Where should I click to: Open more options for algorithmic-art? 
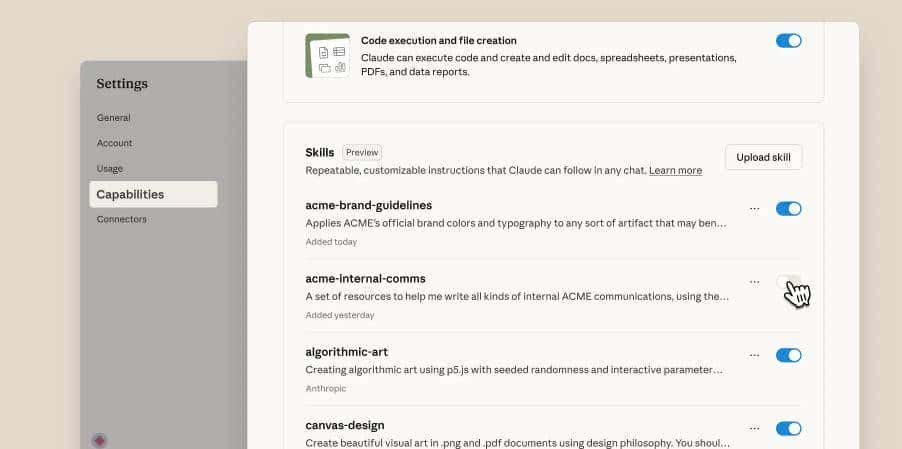click(754, 355)
